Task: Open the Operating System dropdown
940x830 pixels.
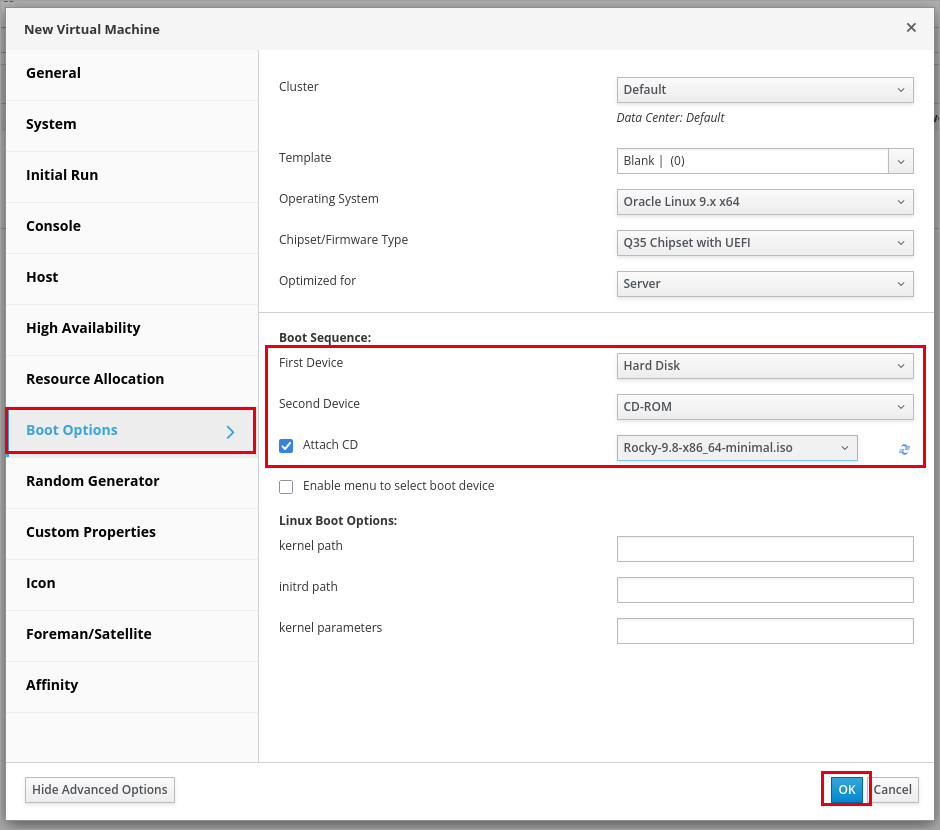Action: tap(765, 202)
